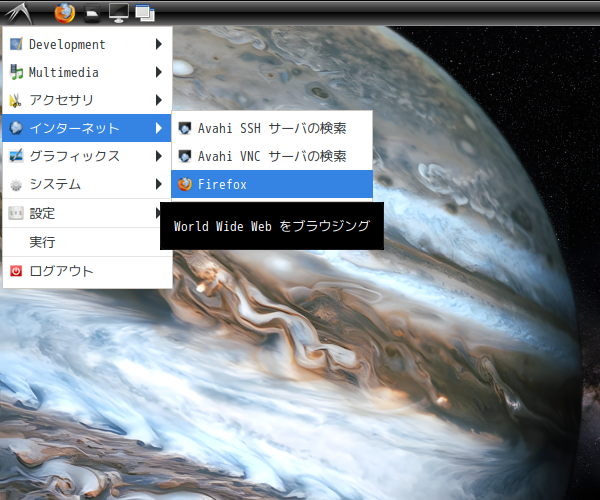Launch Avahi VNC サーバの検索

click(x=272, y=156)
